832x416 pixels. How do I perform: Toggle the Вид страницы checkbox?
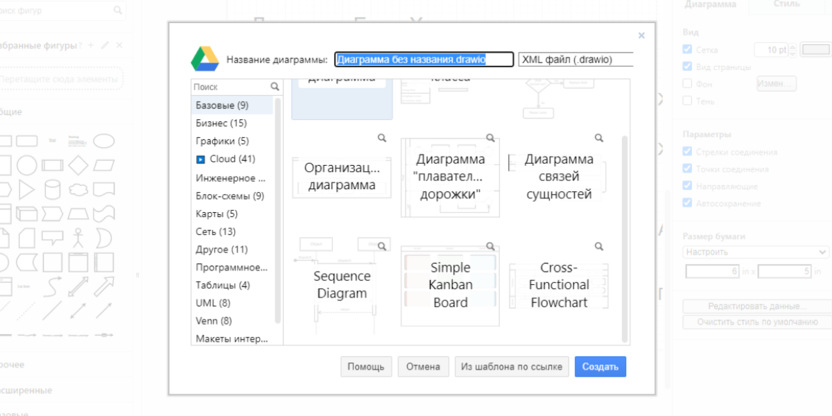click(x=687, y=66)
